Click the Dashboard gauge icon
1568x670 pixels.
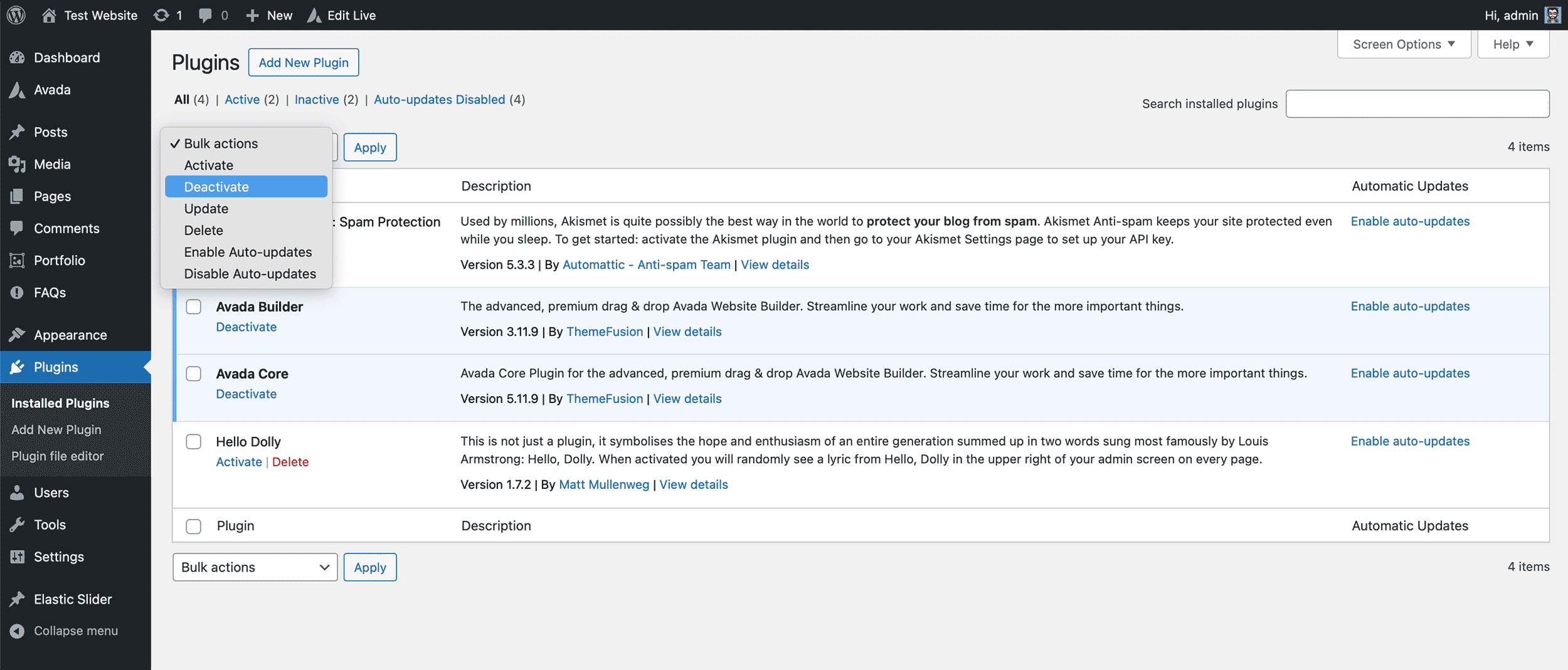pos(17,58)
